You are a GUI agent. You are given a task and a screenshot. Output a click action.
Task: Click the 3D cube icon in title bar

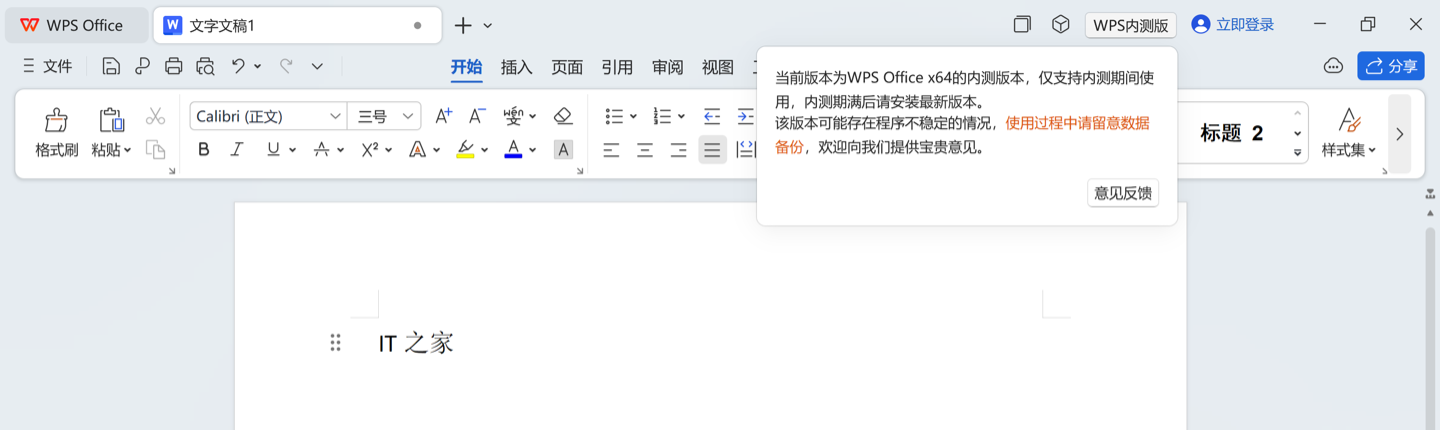pyautogui.click(x=1060, y=25)
